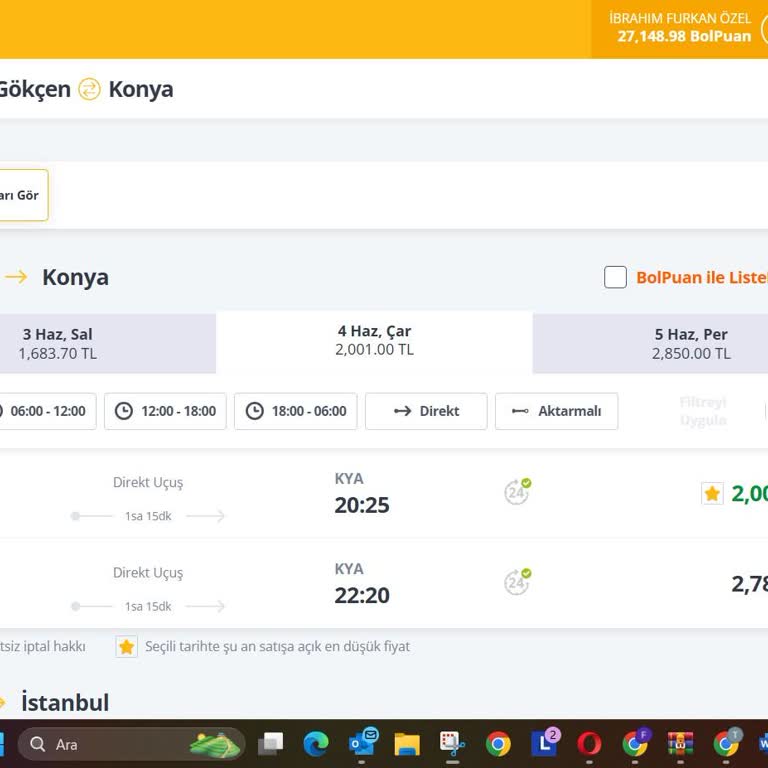The height and width of the screenshot is (768, 768).
Task: Click the green price of the 20:25 flight
Action: [749, 494]
